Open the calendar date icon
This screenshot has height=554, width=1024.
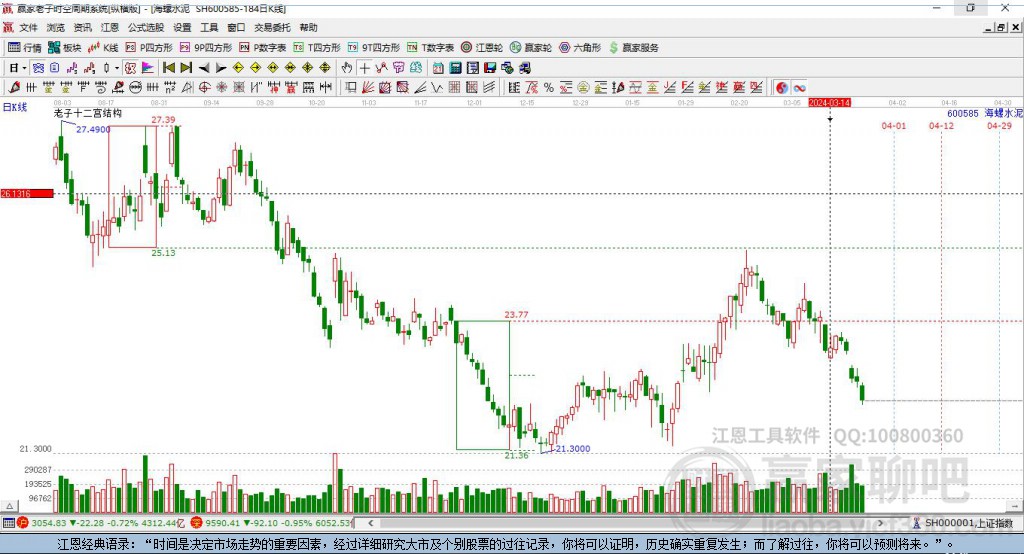[438, 67]
